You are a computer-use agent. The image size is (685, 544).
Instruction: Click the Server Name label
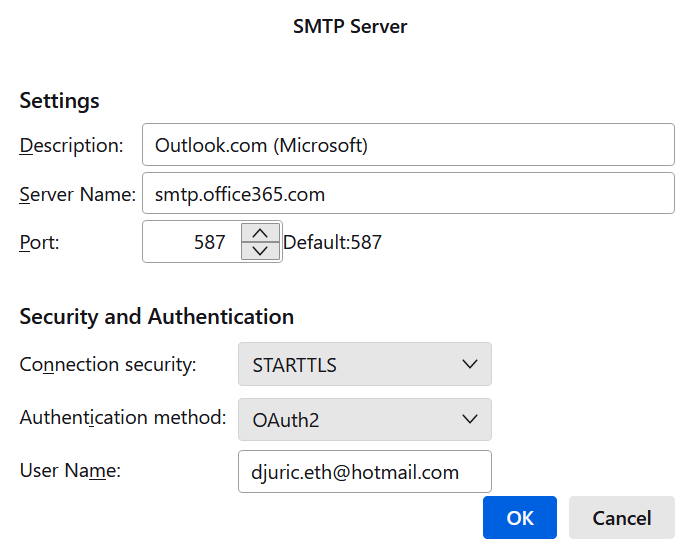77,194
